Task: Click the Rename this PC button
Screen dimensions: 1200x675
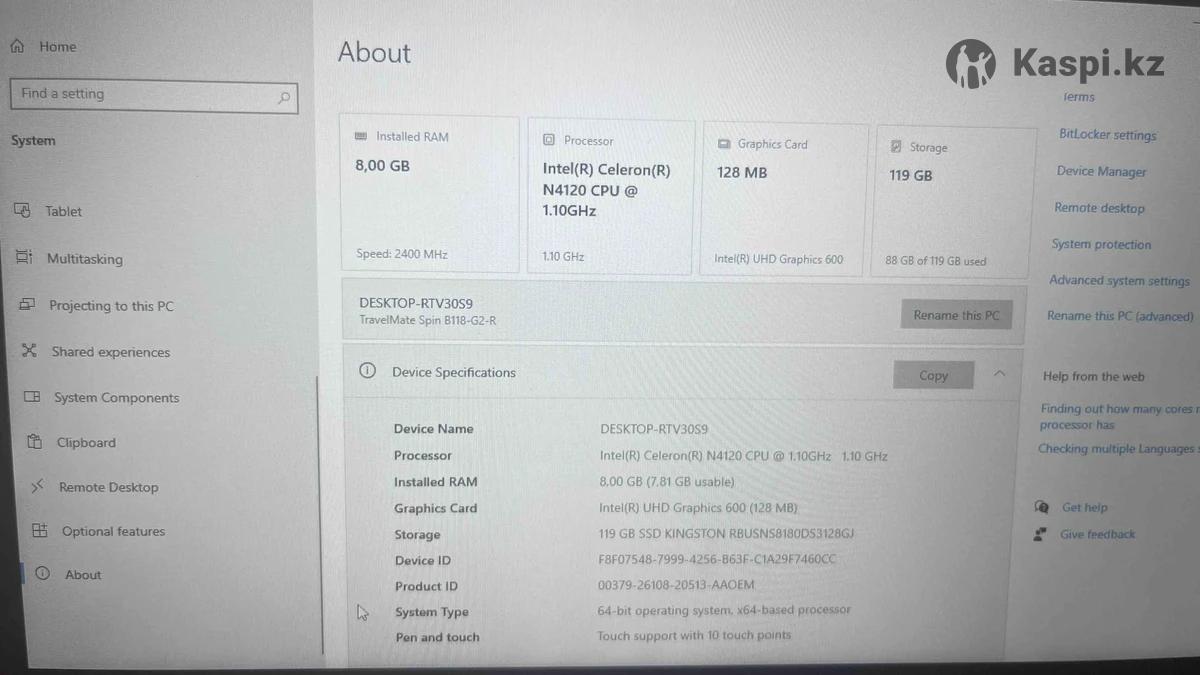Action: pos(956,315)
